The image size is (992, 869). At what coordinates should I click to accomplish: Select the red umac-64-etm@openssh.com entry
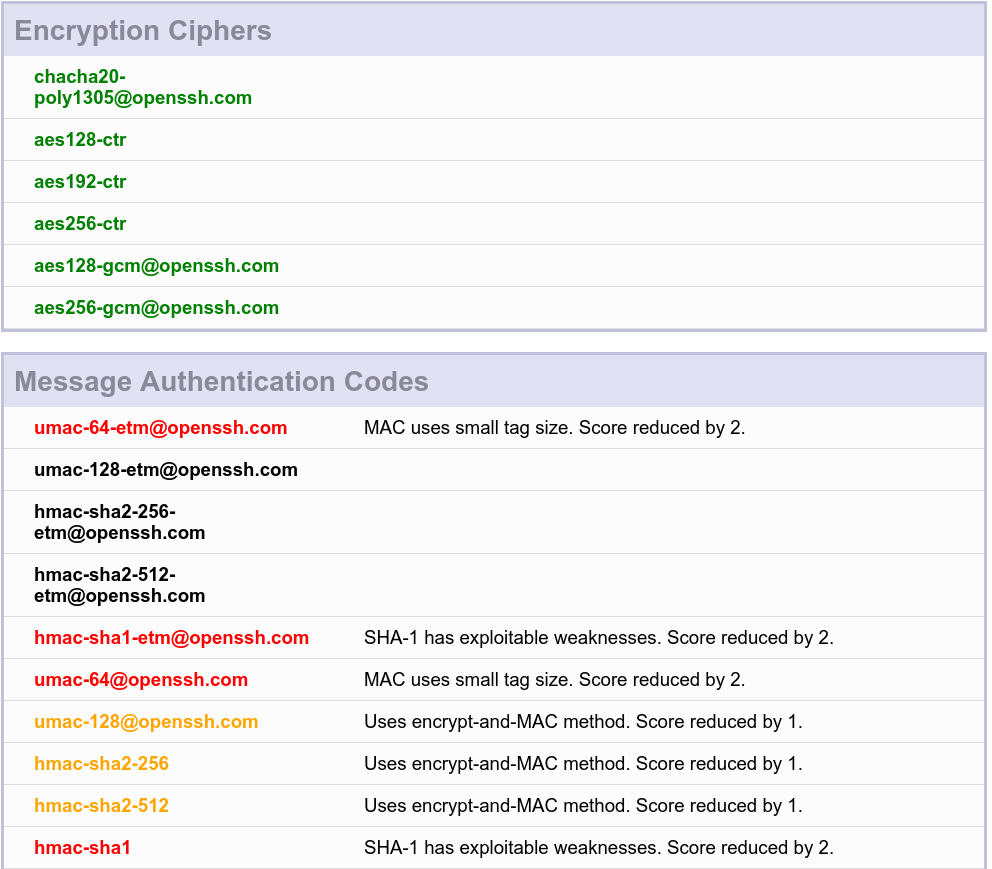(x=160, y=428)
